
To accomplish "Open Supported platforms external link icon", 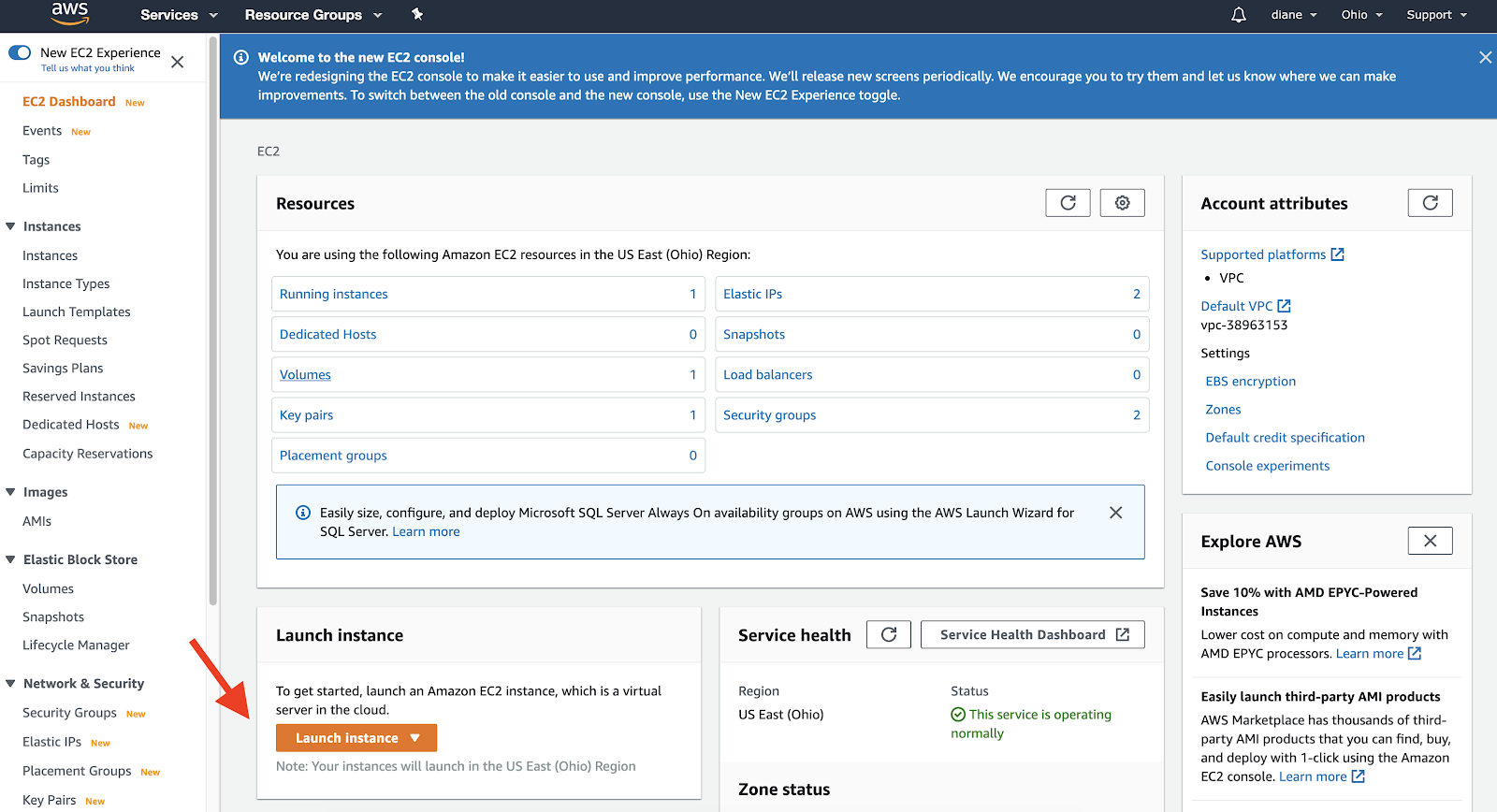I will (1337, 254).
